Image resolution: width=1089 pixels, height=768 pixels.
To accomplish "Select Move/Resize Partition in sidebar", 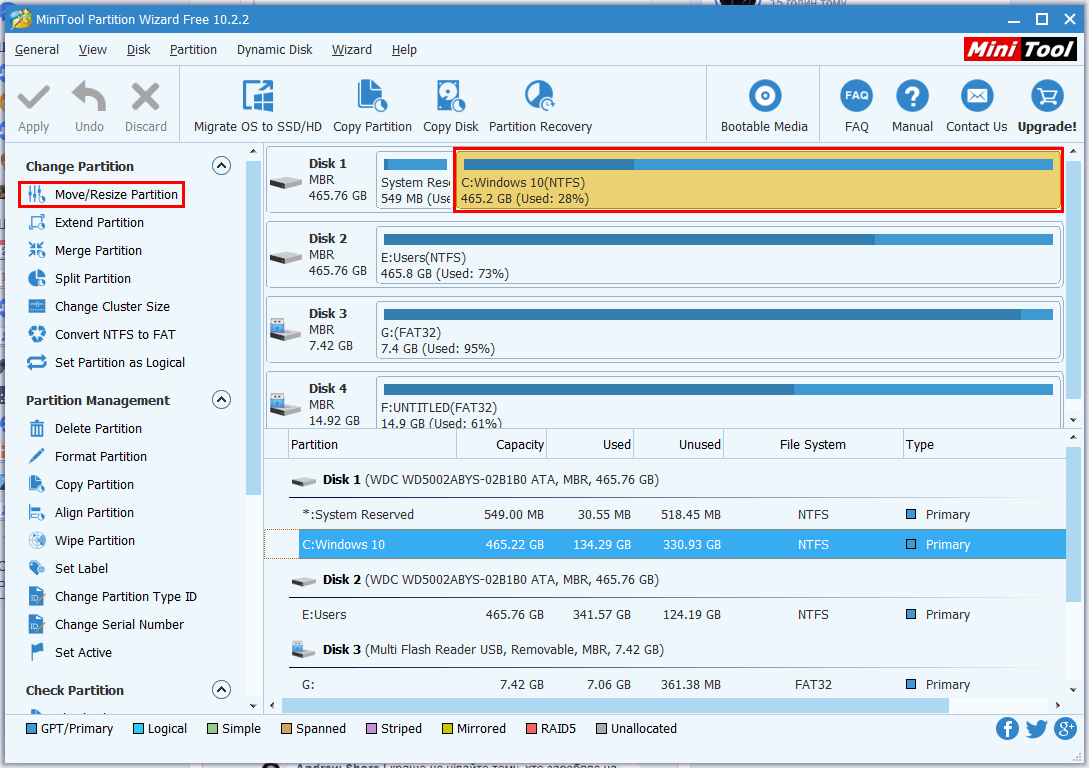I will (x=102, y=194).
